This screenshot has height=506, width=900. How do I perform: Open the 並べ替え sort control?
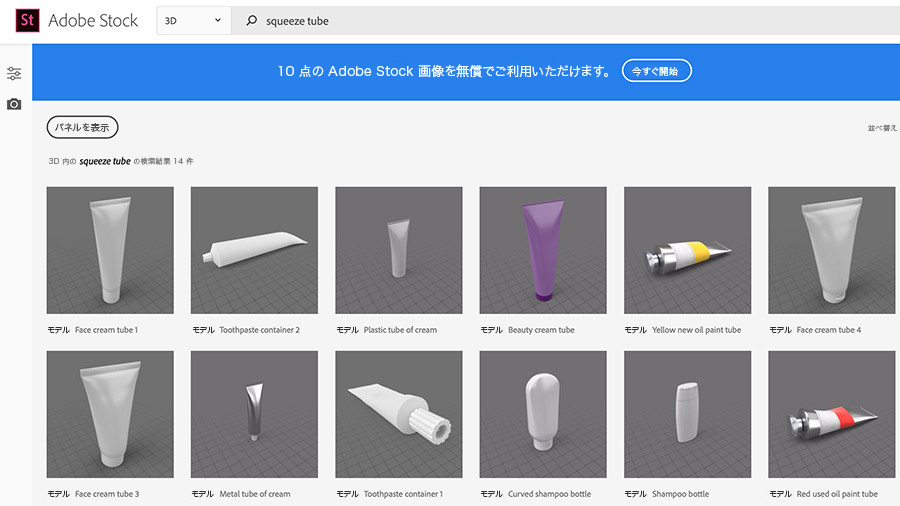(x=882, y=128)
